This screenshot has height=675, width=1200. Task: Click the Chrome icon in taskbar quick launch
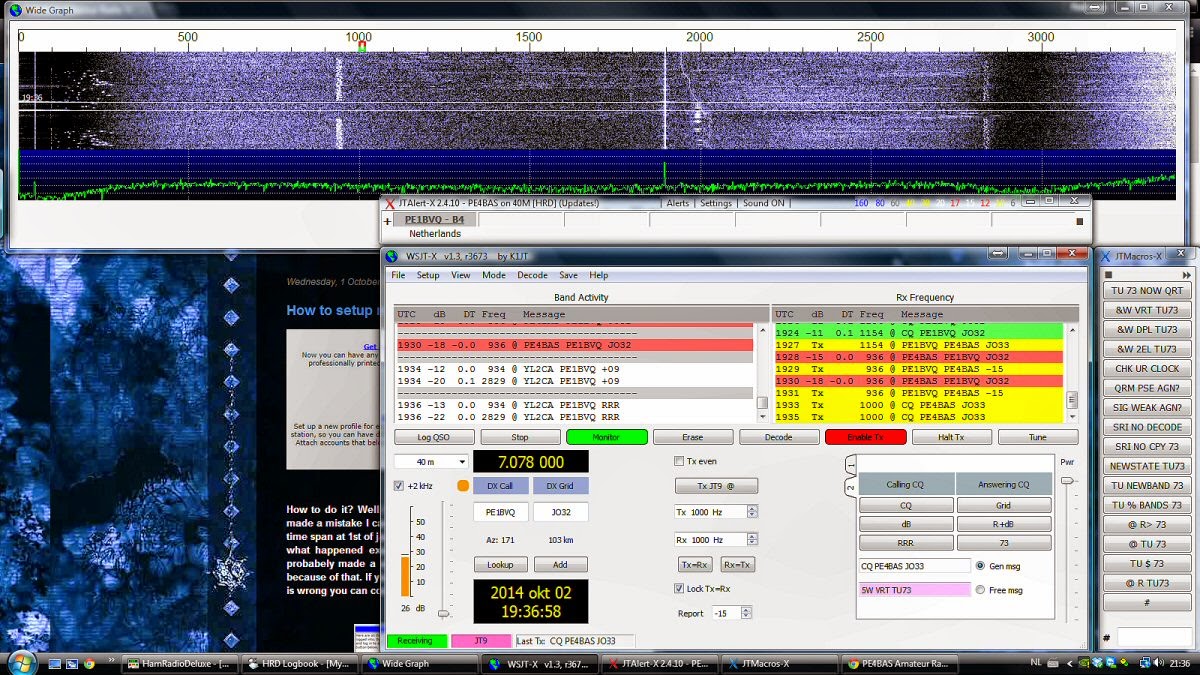[x=89, y=663]
